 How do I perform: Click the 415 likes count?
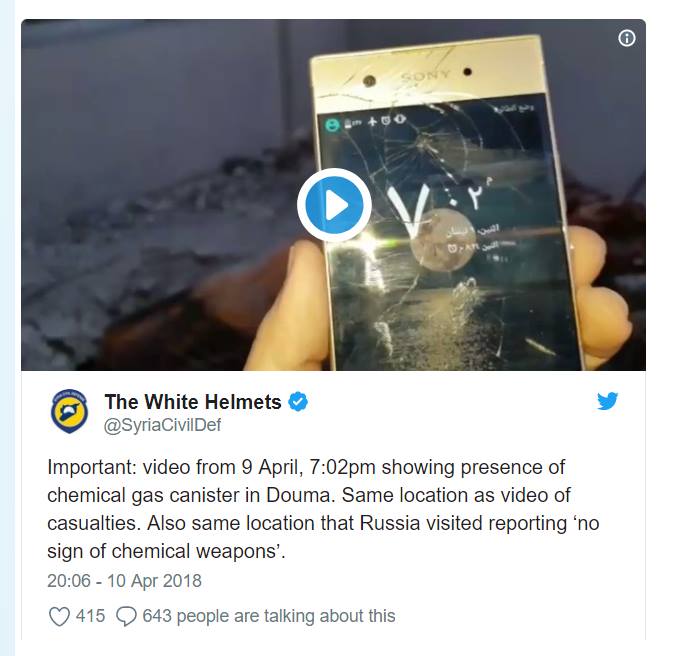90,616
